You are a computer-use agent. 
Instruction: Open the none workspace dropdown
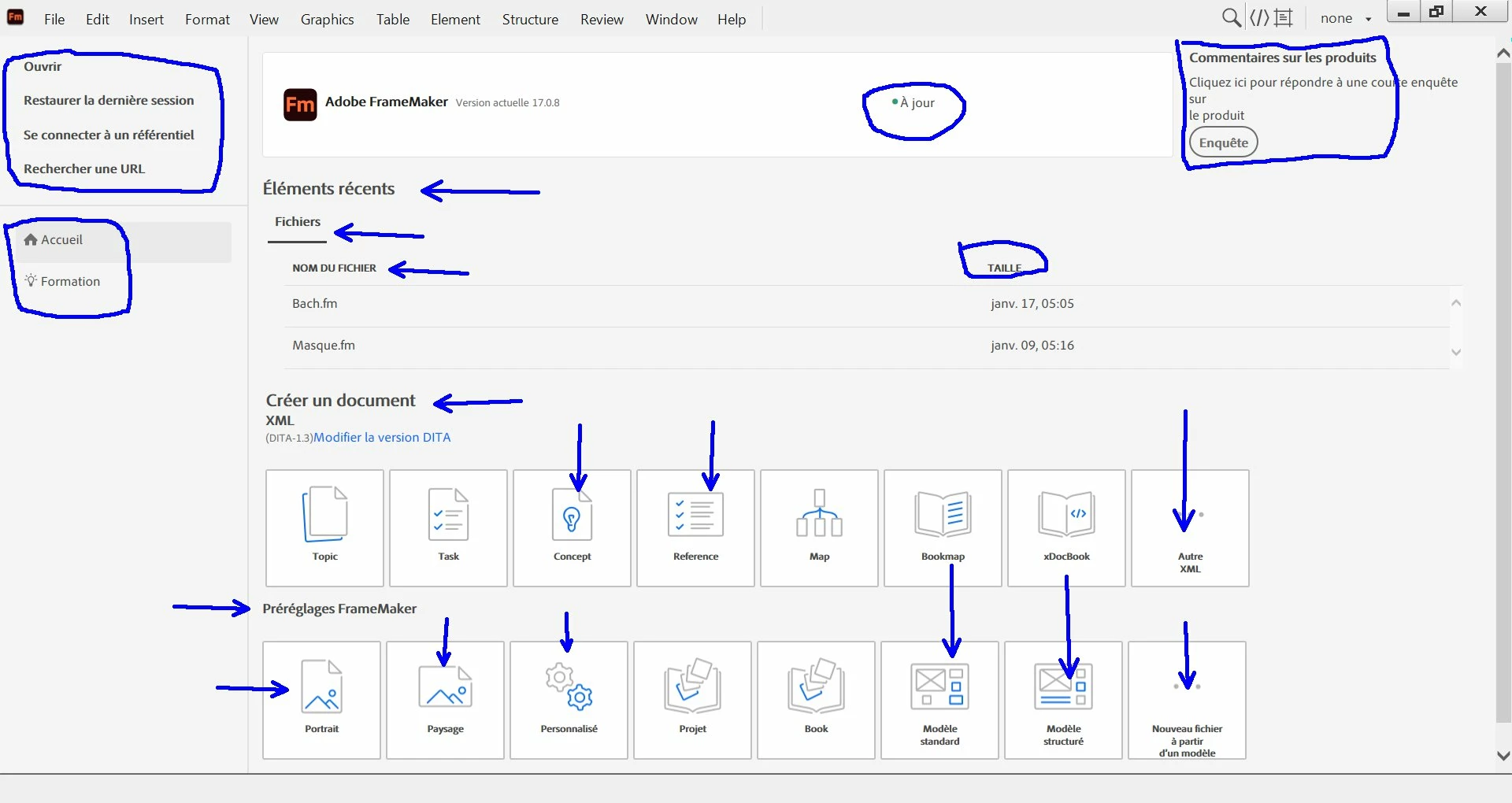(1346, 18)
